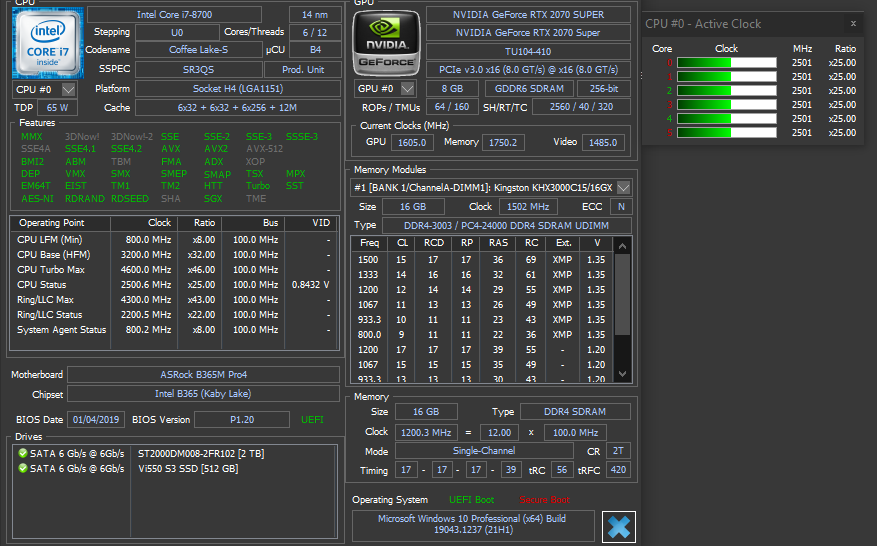Viewport: 877px width, 546px height.
Task: Click the Single-Channel mode value
Action: [x=484, y=451]
